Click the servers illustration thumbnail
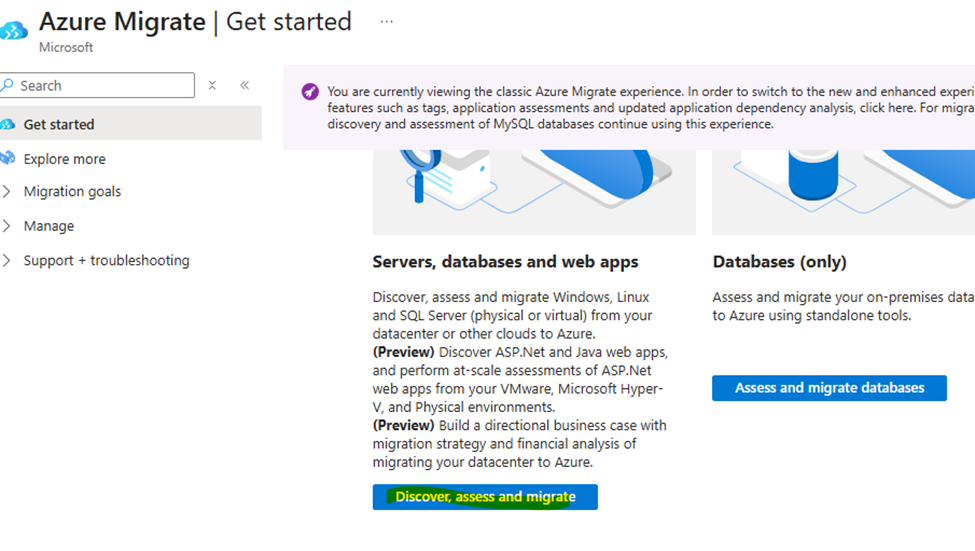This screenshot has width=975, height=551. click(534, 192)
